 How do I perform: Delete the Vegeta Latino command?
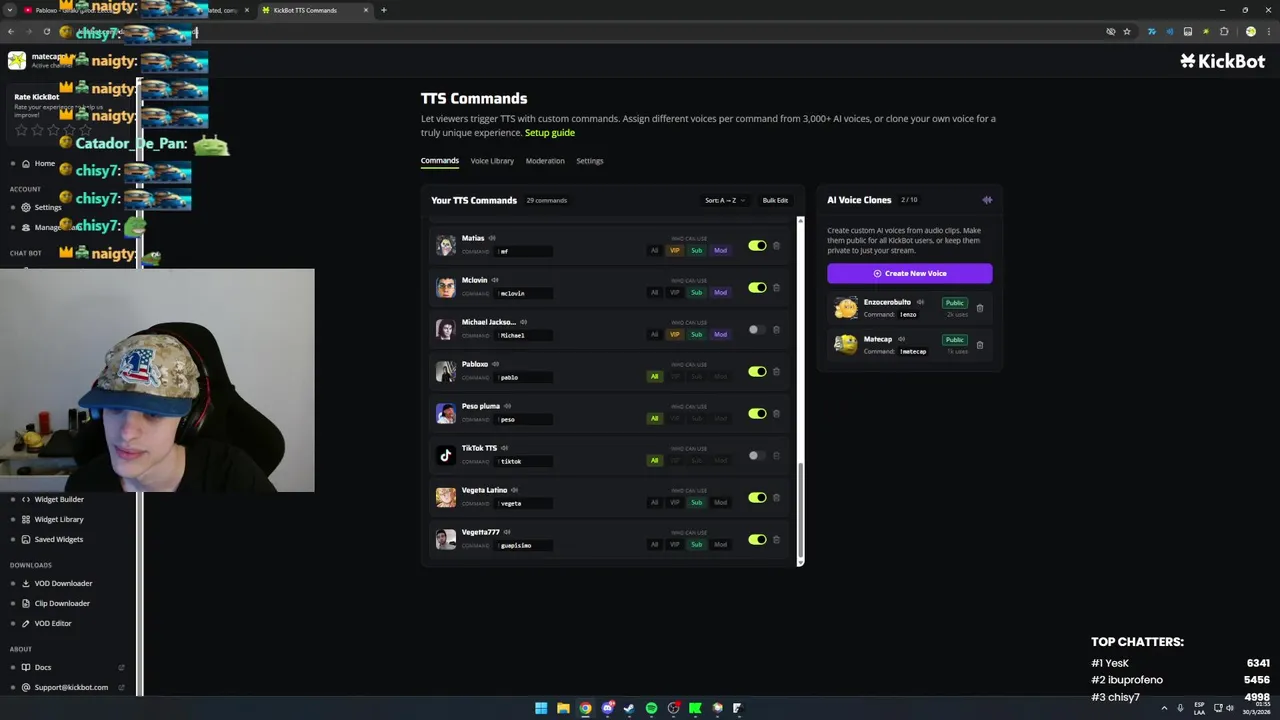[x=776, y=497]
